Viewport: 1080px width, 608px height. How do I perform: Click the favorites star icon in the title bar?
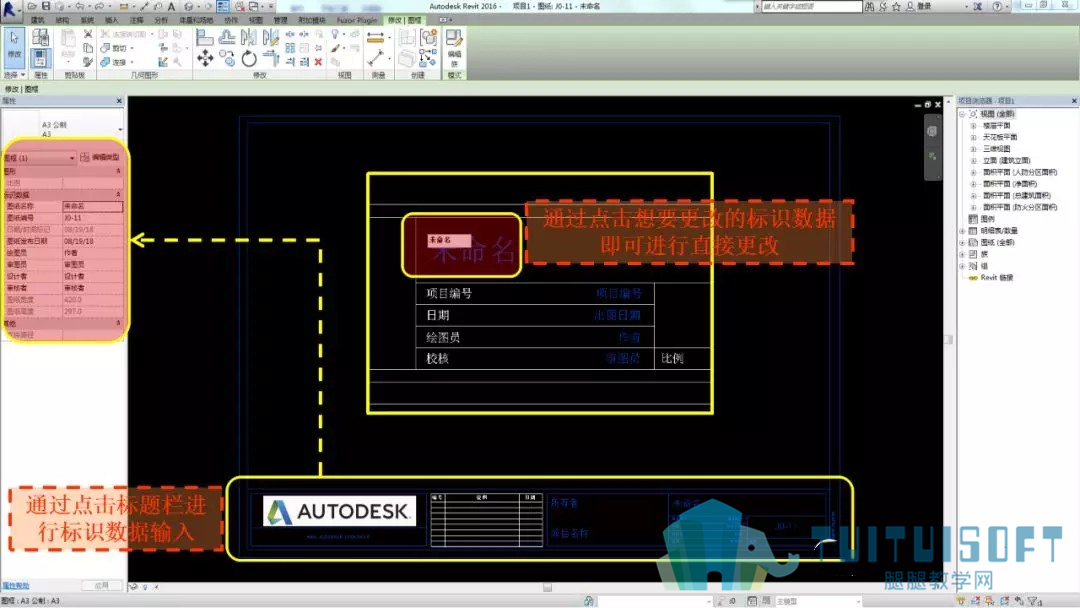tap(896, 6)
